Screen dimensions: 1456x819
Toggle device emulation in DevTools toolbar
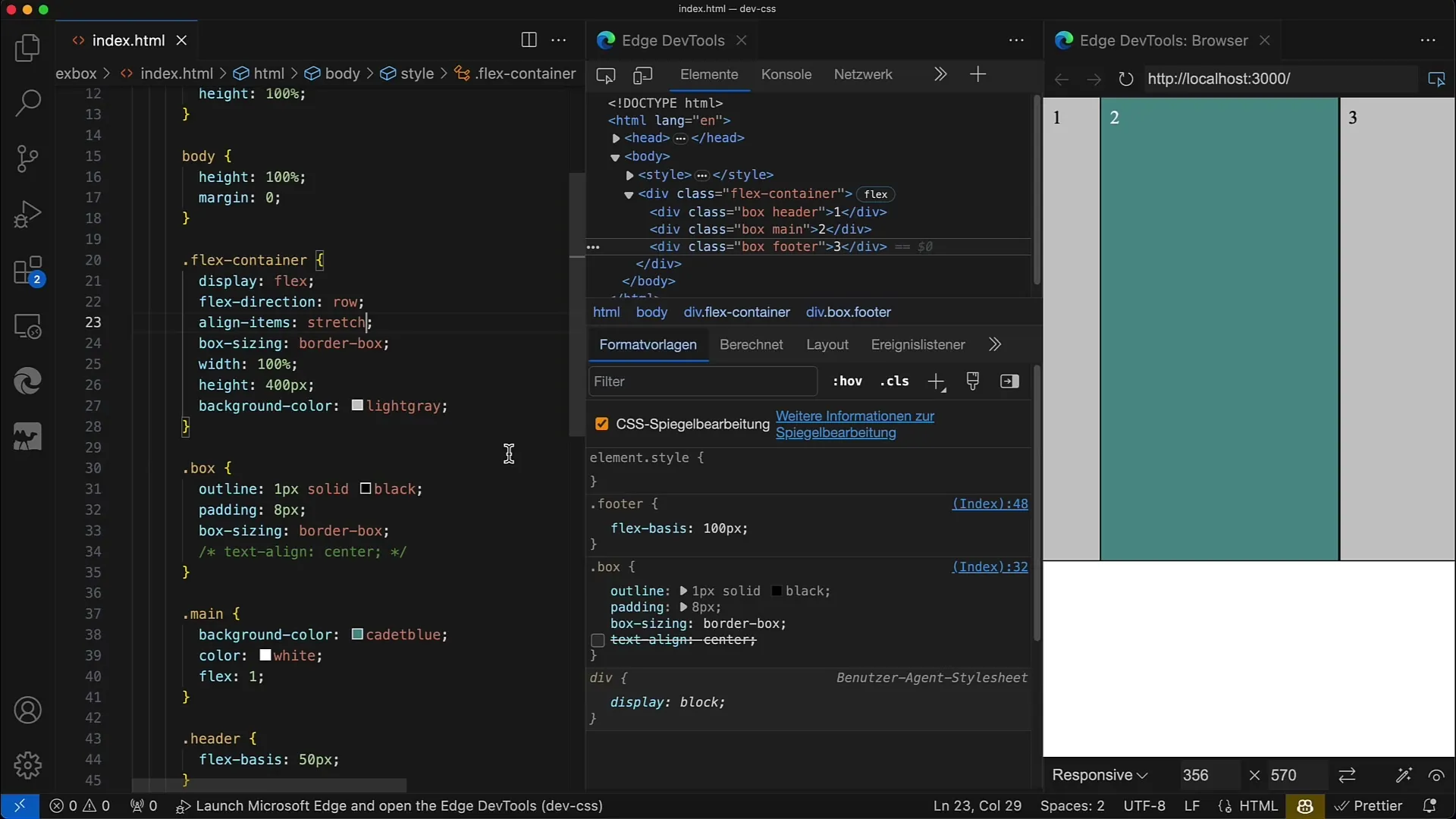pos(643,75)
